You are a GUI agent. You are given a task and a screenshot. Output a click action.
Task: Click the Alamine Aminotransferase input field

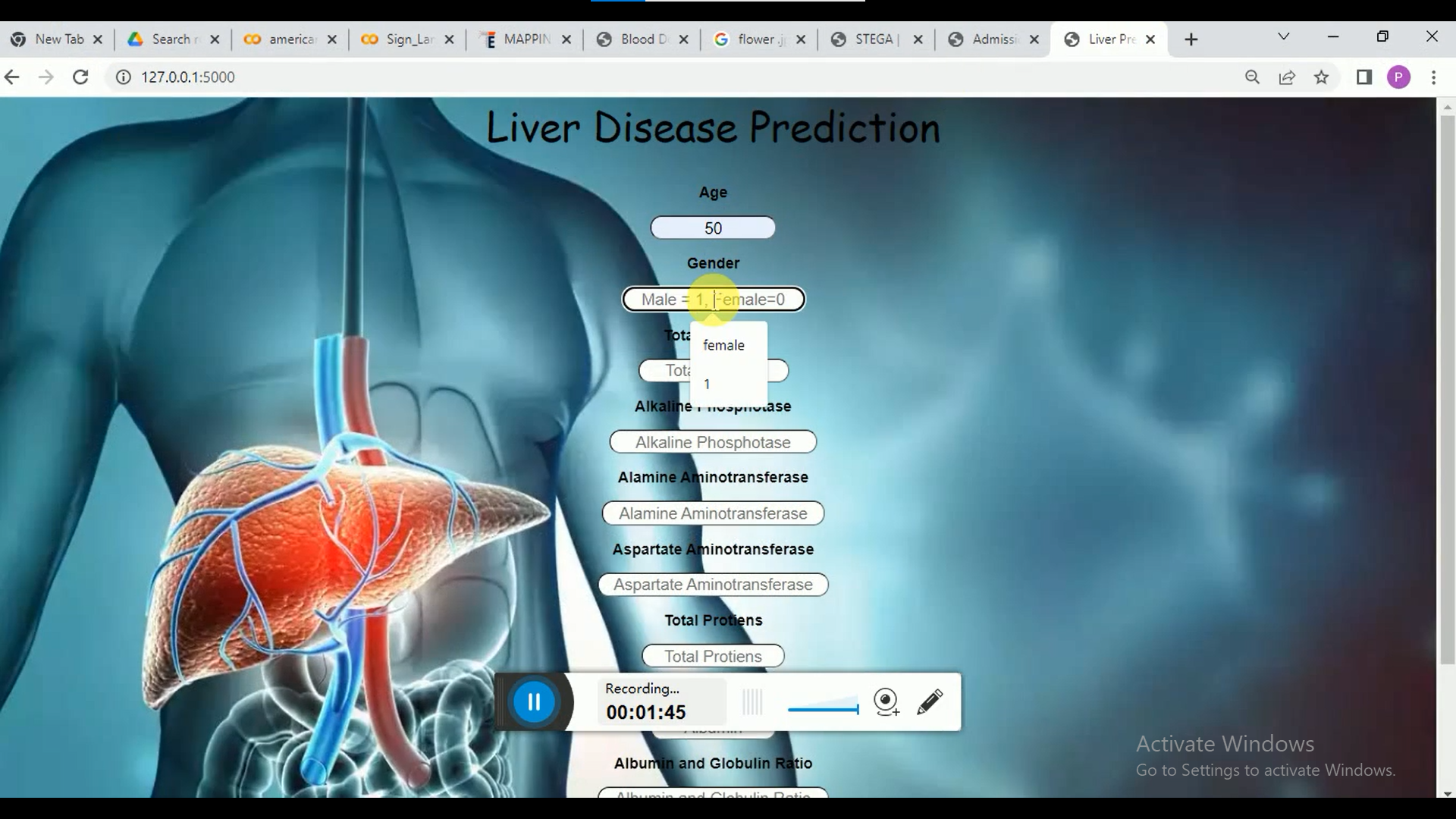point(713,513)
